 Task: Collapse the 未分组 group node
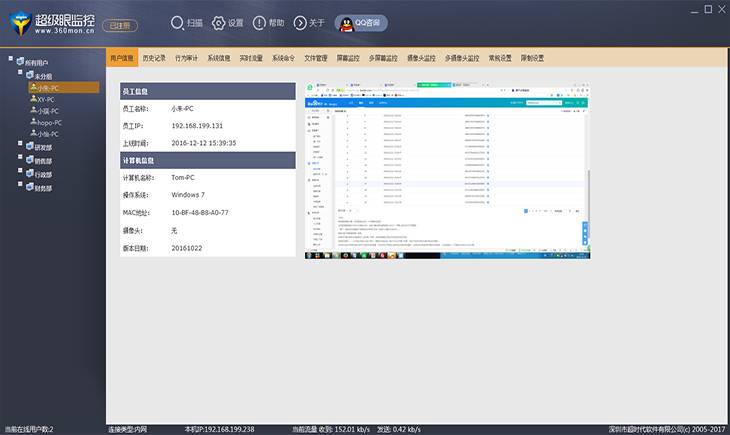tap(19, 72)
